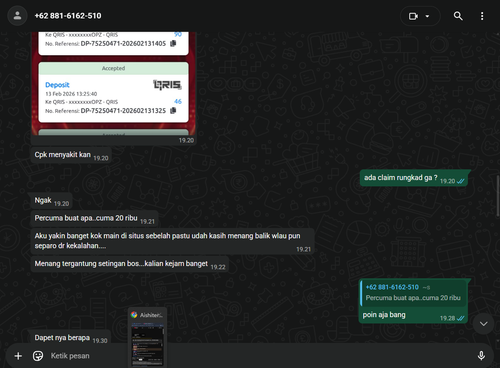The width and height of the screenshot is (500, 368).
Task: Jump to latest messages with down chevron
Action: (x=483, y=324)
